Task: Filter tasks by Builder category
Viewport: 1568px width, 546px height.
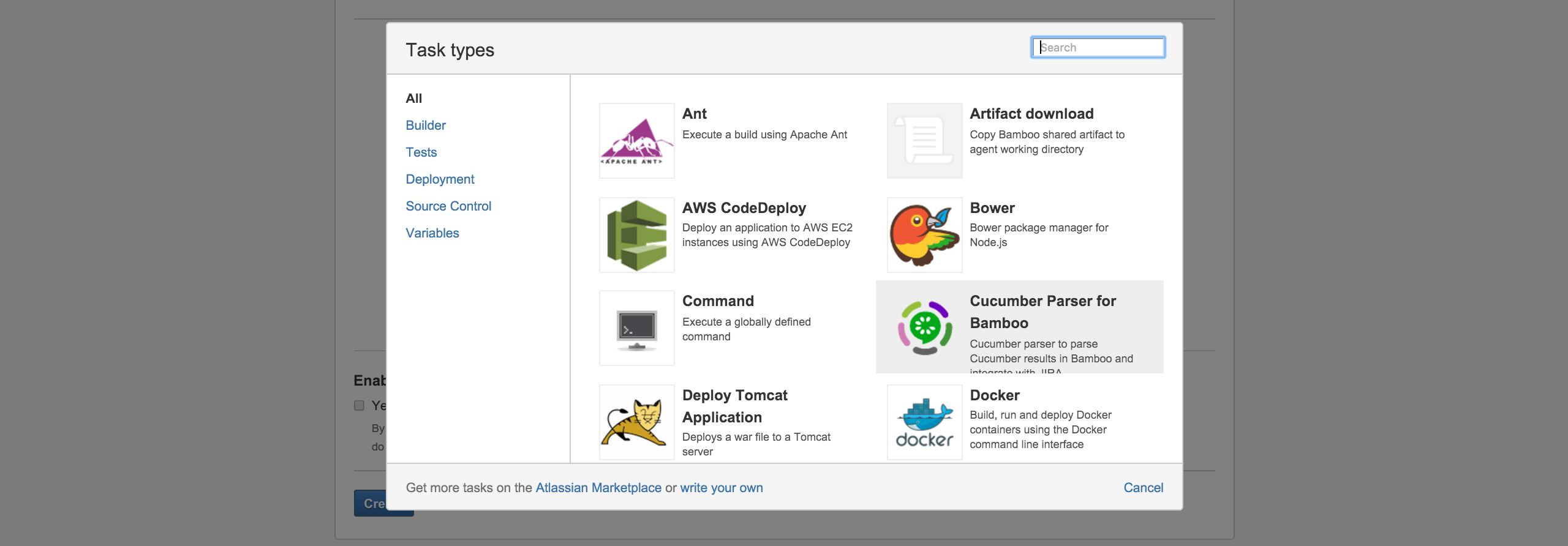Action: [426, 125]
